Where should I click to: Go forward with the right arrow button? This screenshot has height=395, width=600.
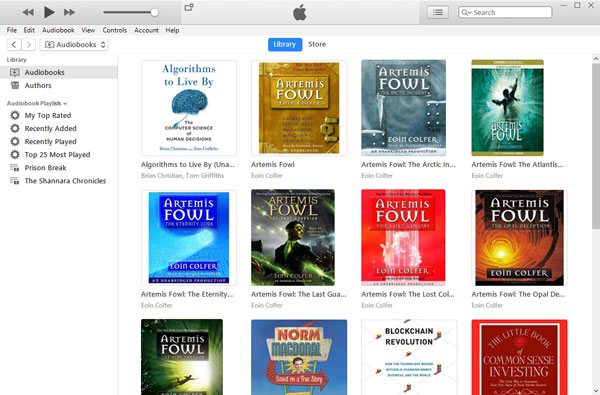29,44
